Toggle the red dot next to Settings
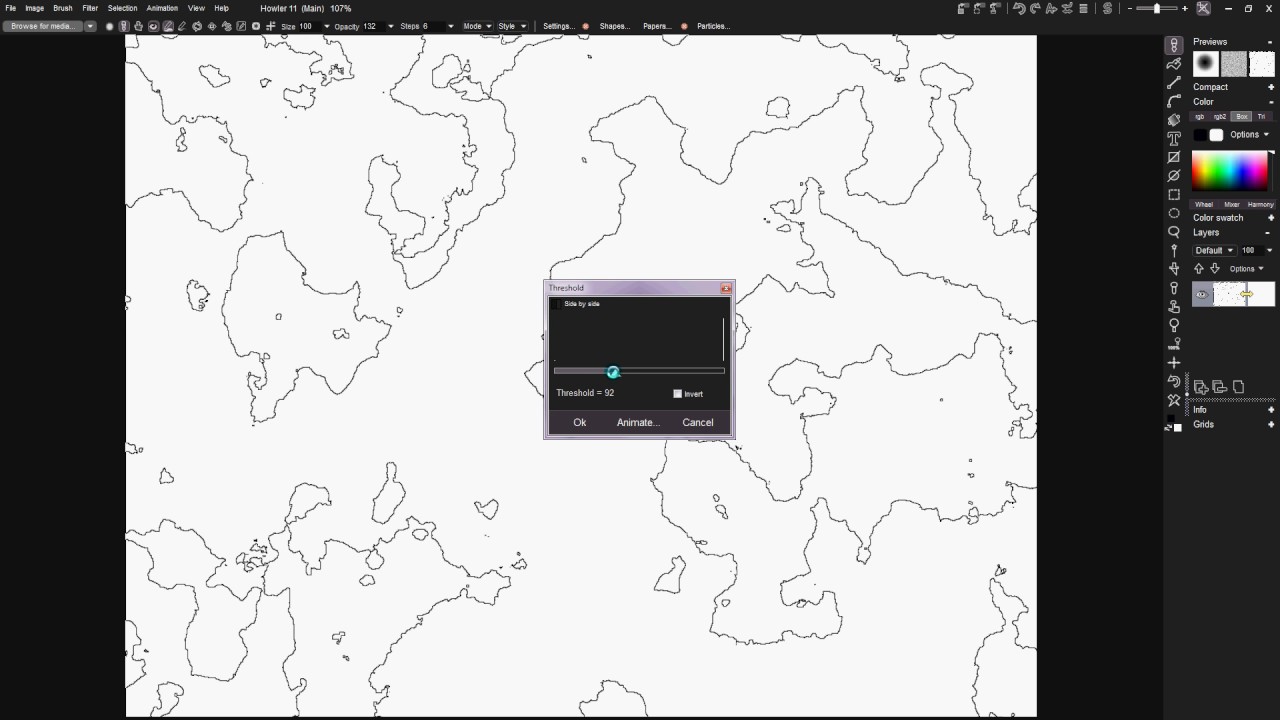The width and height of the screenshot is (1280, 720). (x=586, y=26)
